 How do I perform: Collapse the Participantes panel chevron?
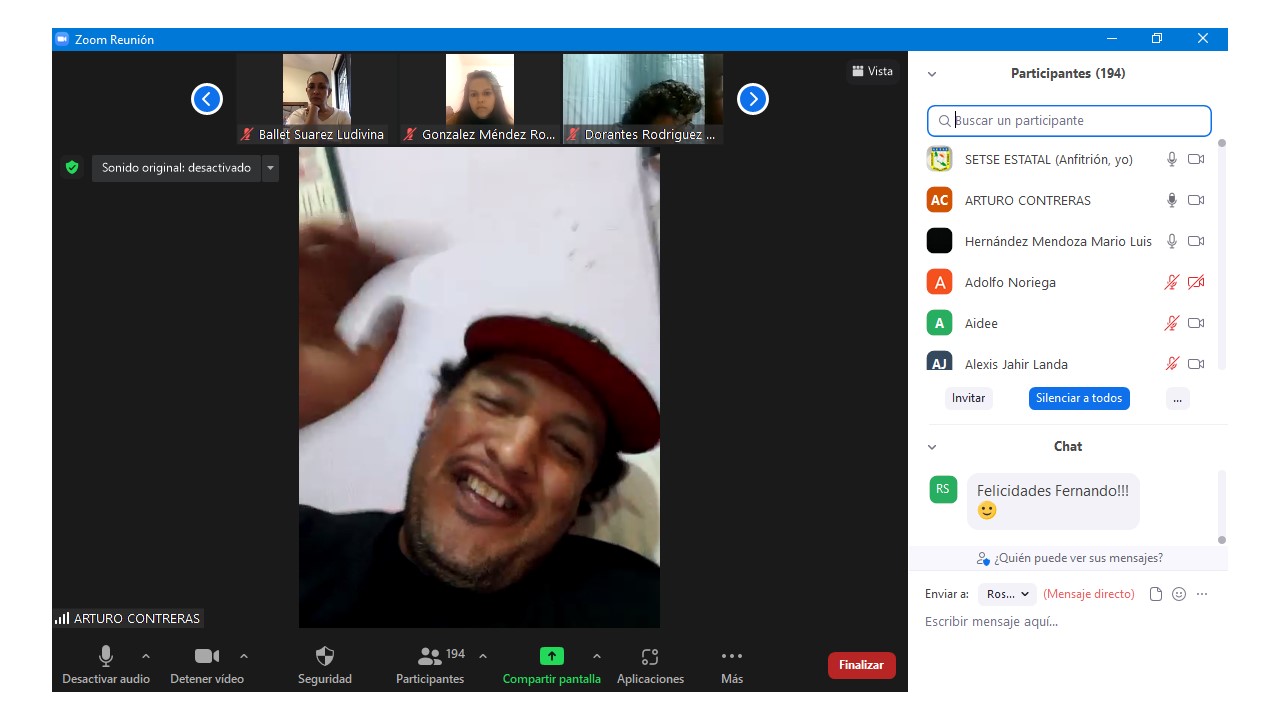932,74
